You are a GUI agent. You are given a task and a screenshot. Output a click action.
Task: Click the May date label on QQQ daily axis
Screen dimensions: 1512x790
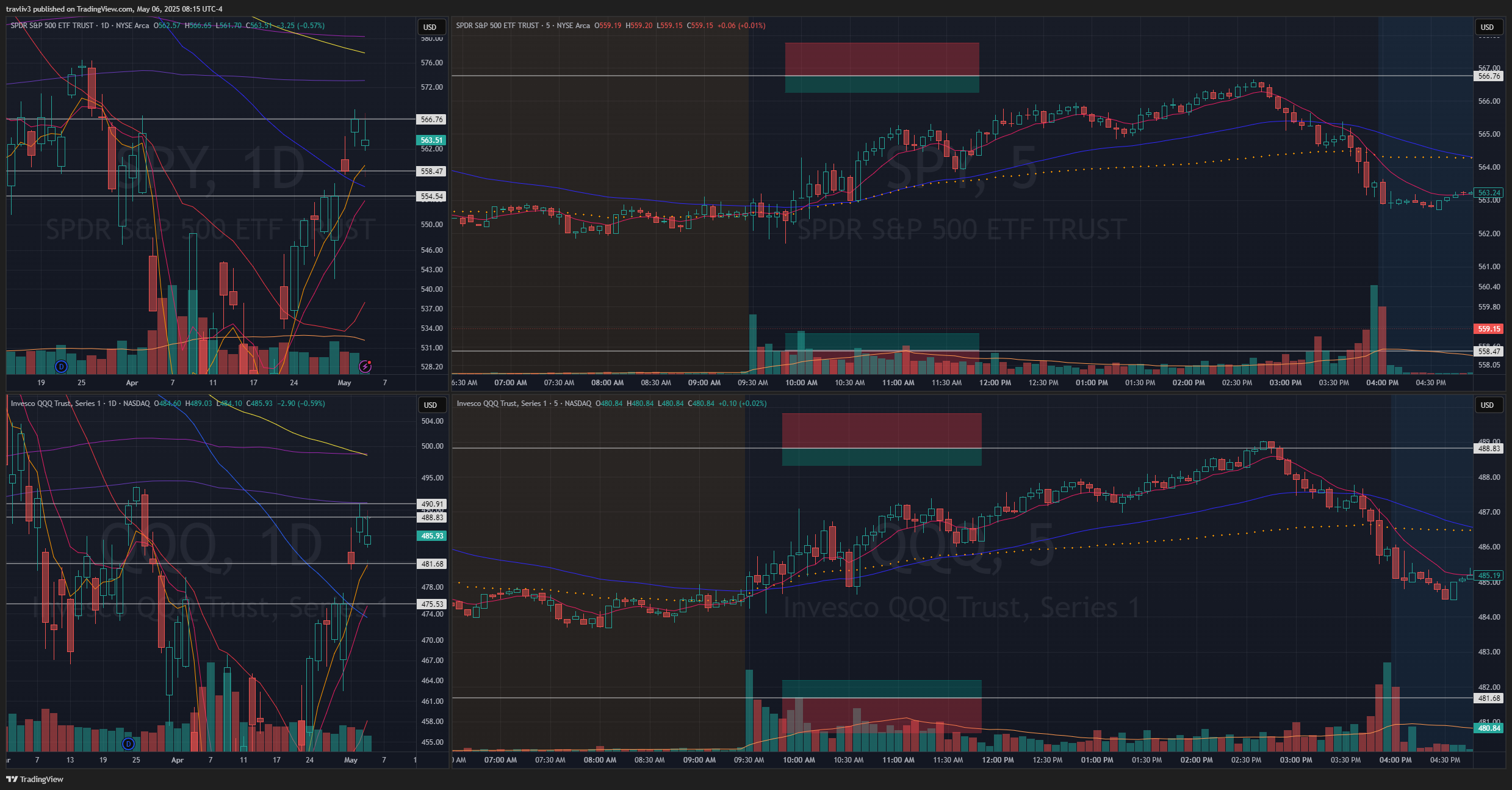350,760
